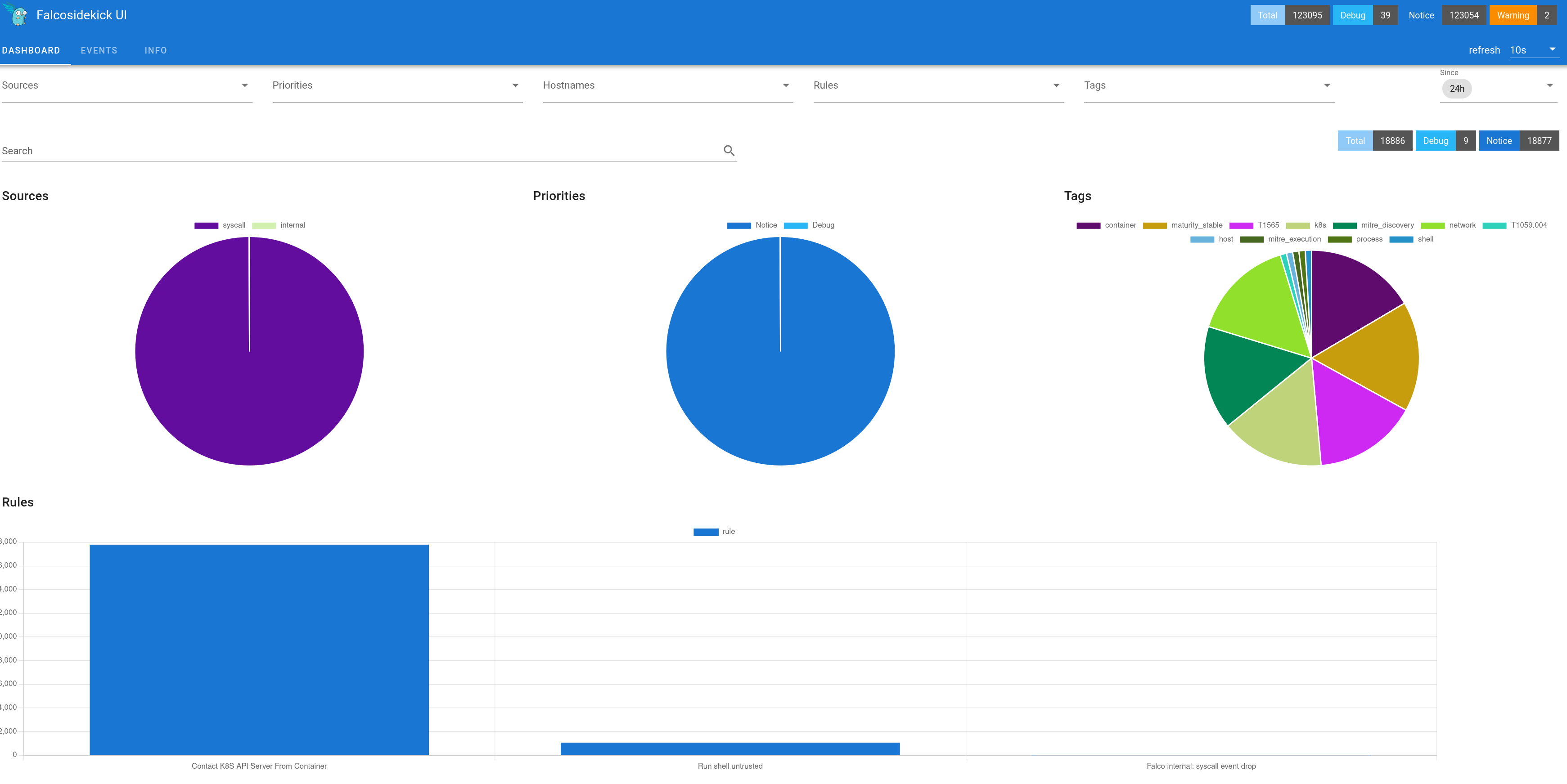Click the Total badge next to the search bar

point(1355,140)
